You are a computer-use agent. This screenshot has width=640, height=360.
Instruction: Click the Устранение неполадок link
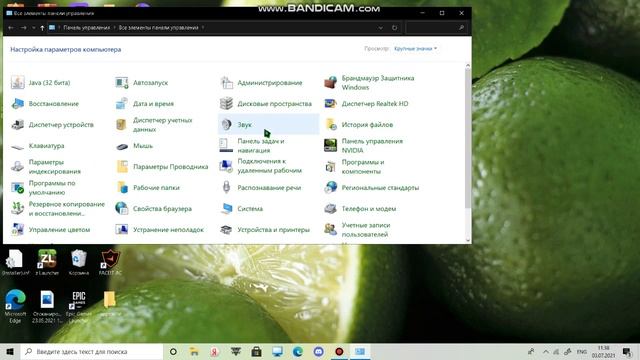click(168, 230)
